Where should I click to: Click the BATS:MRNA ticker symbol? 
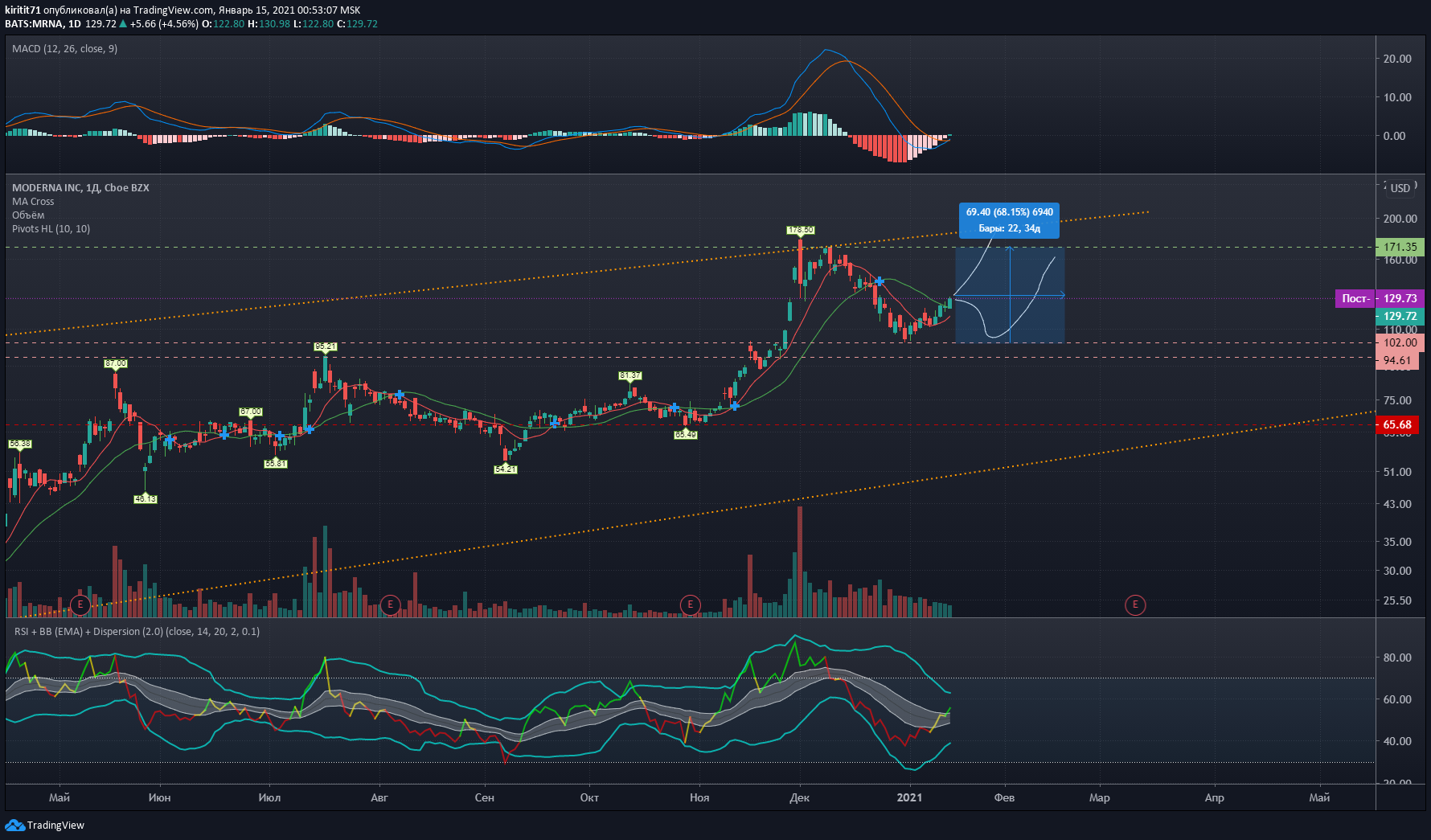point(34,24)
